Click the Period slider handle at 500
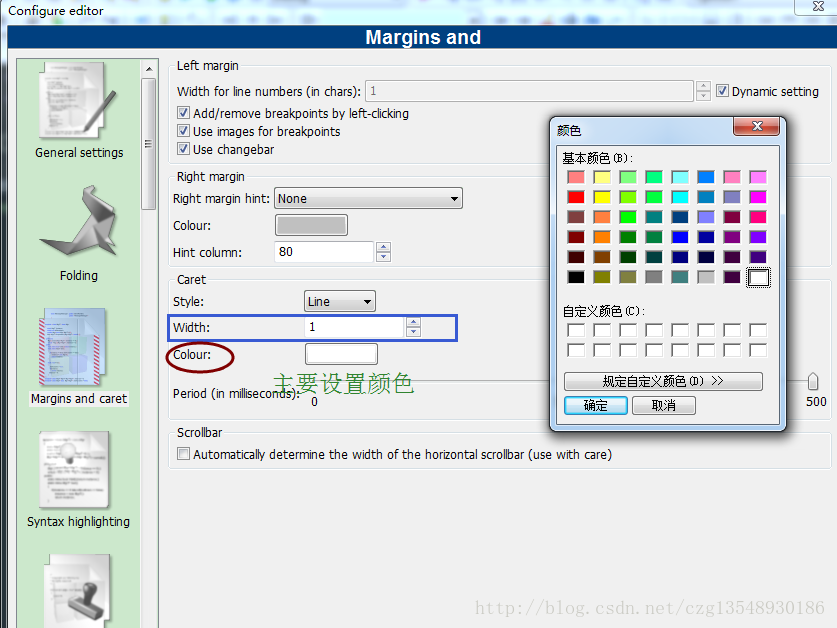837x628 pixels. click(x=812, y=381)
